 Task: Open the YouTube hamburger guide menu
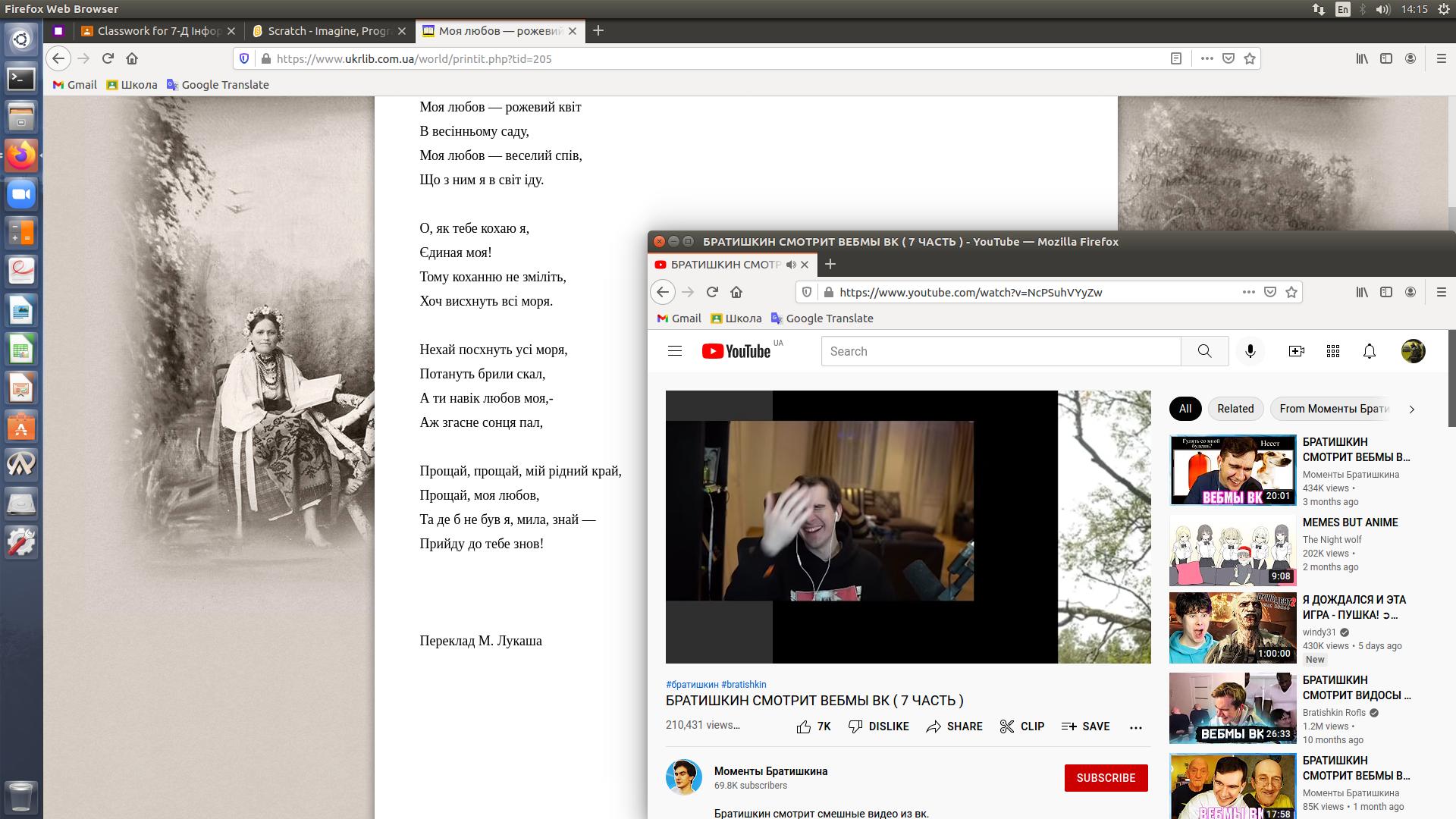click(675, 351)
